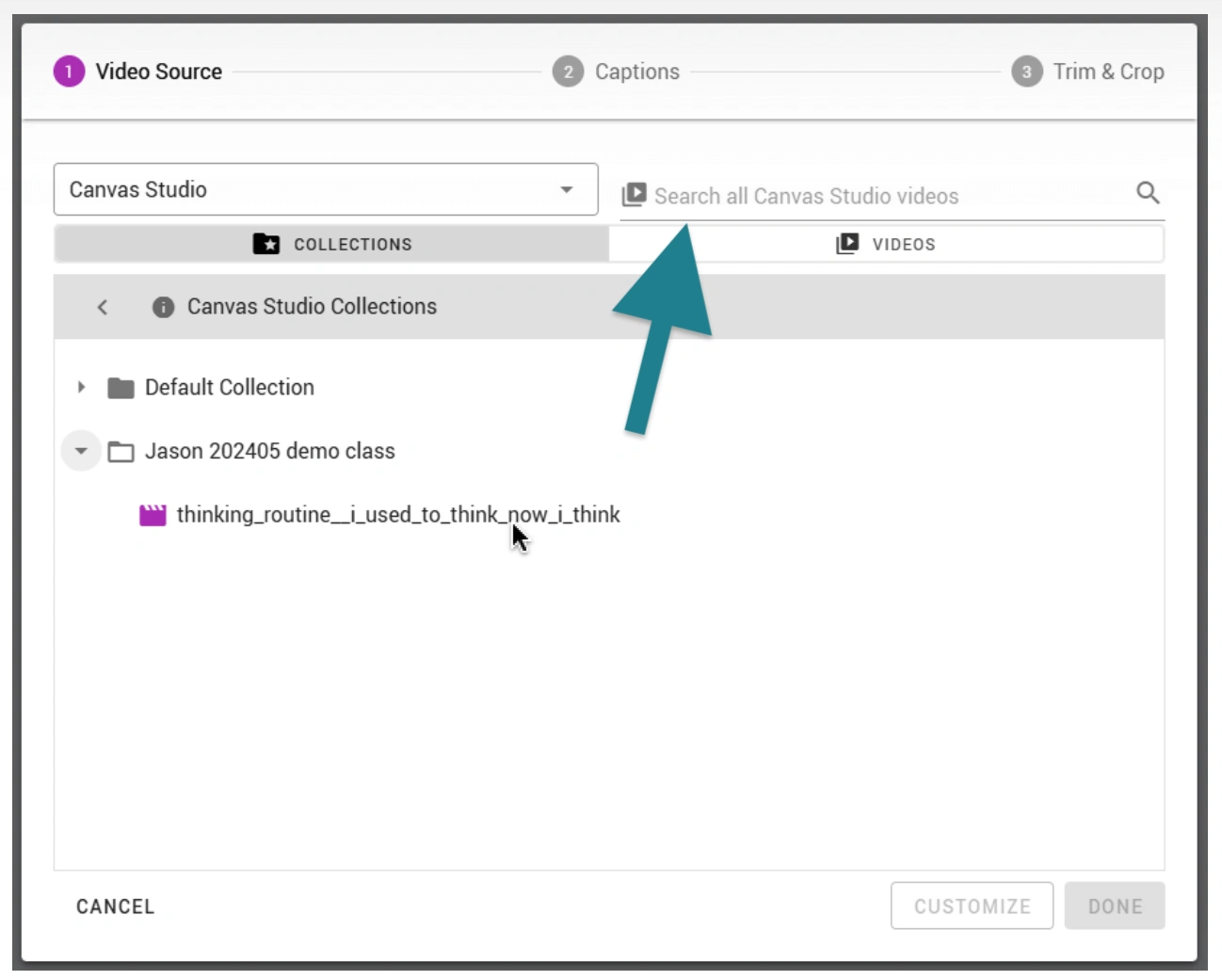The image size is (1222, 980).
Task: Switch to the Videos tab
Action: pos(886,244)
